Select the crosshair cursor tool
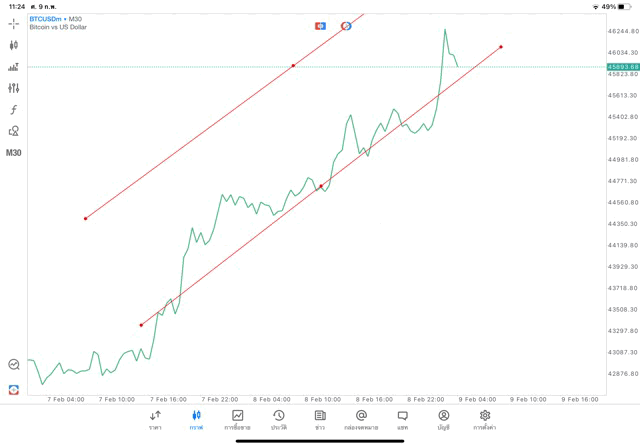 (x=14, y=23)
